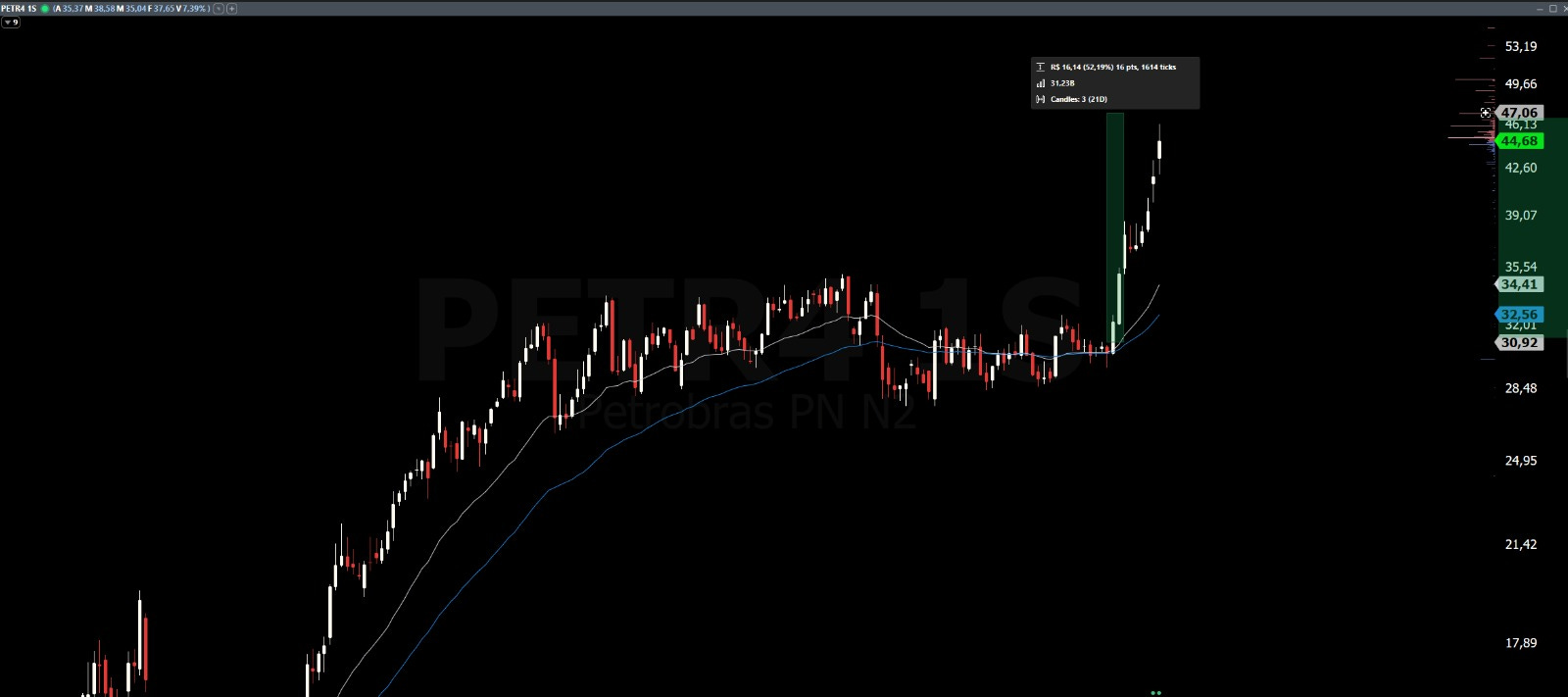Click the green connection status dot
This screenshot has height=697, width=1568.
point(45,8)
